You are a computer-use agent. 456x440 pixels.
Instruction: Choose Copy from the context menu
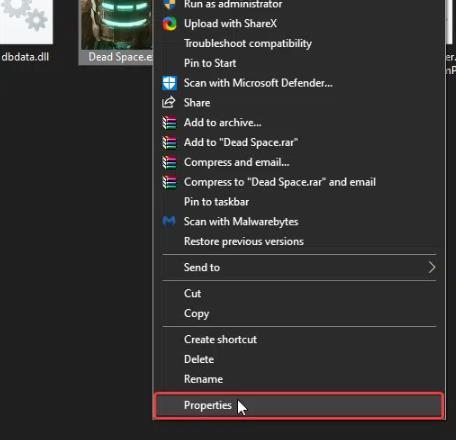pos(299,313)
